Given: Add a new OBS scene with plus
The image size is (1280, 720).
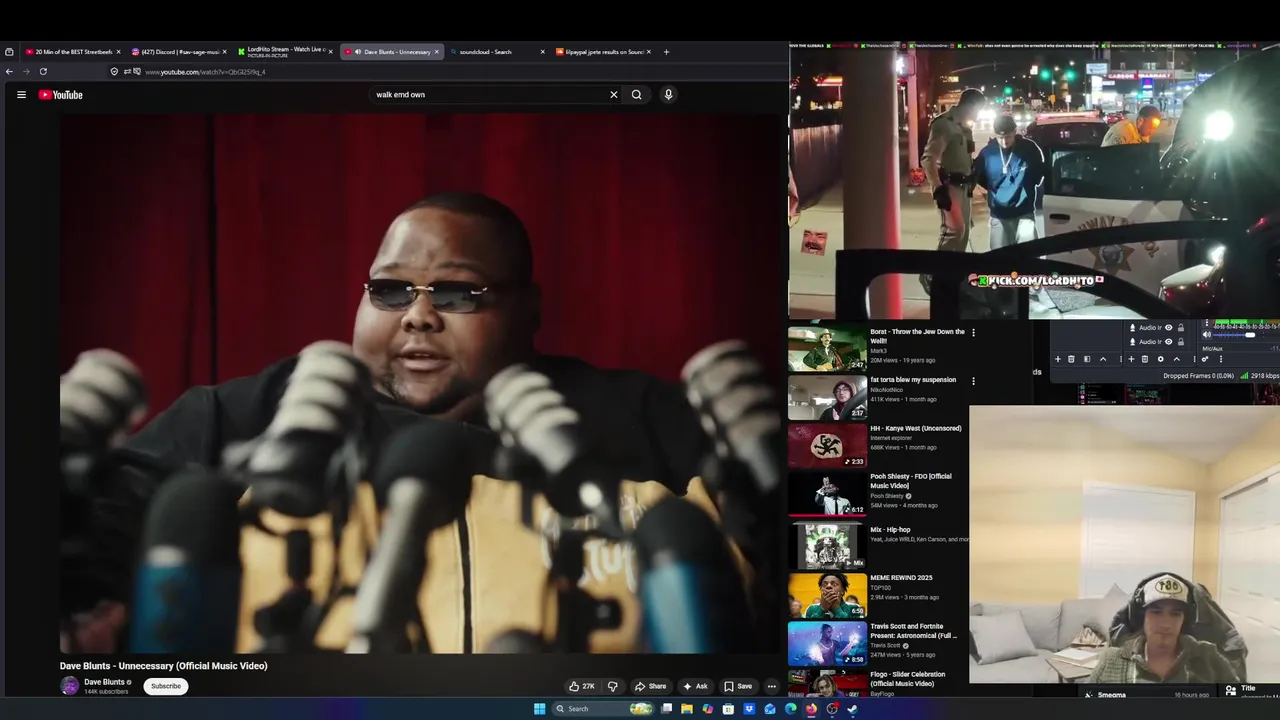Looking at the screenshot, I should 1058,359.
